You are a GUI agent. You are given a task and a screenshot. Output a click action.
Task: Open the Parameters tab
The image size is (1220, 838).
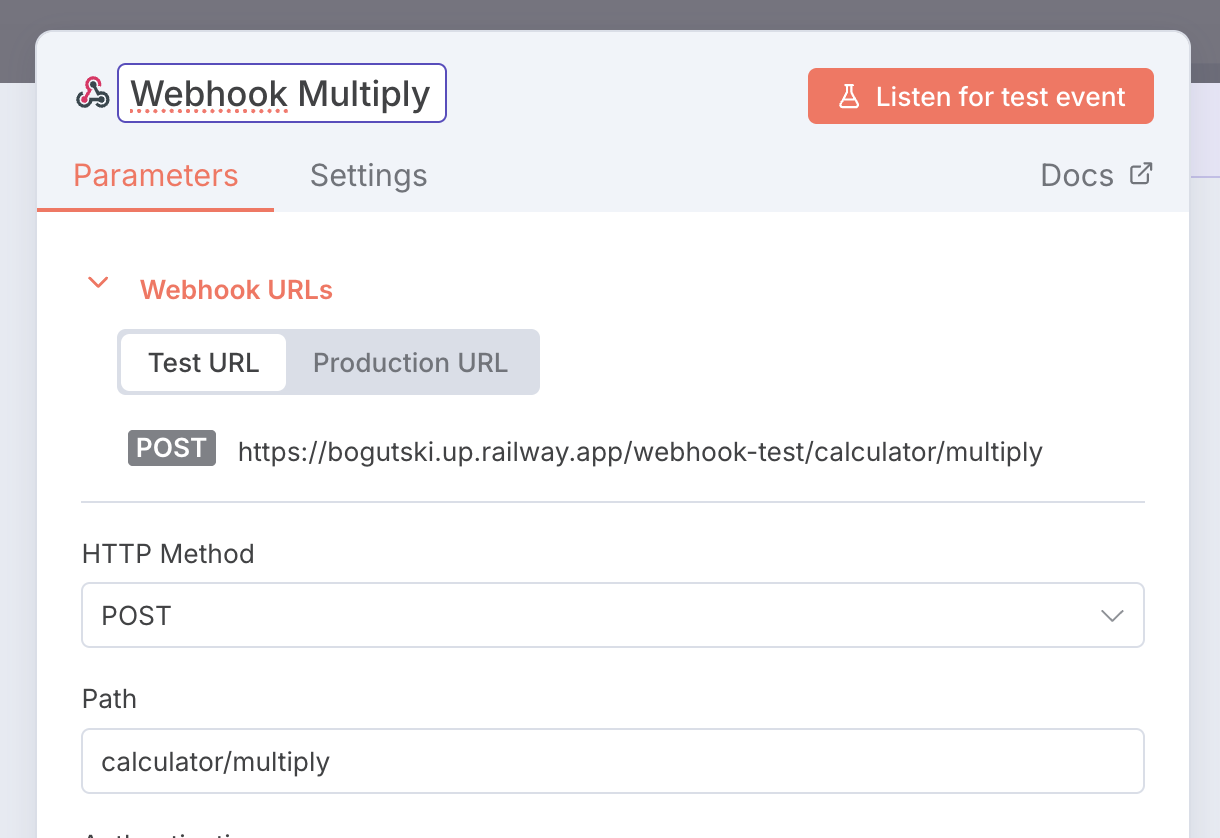156,176
